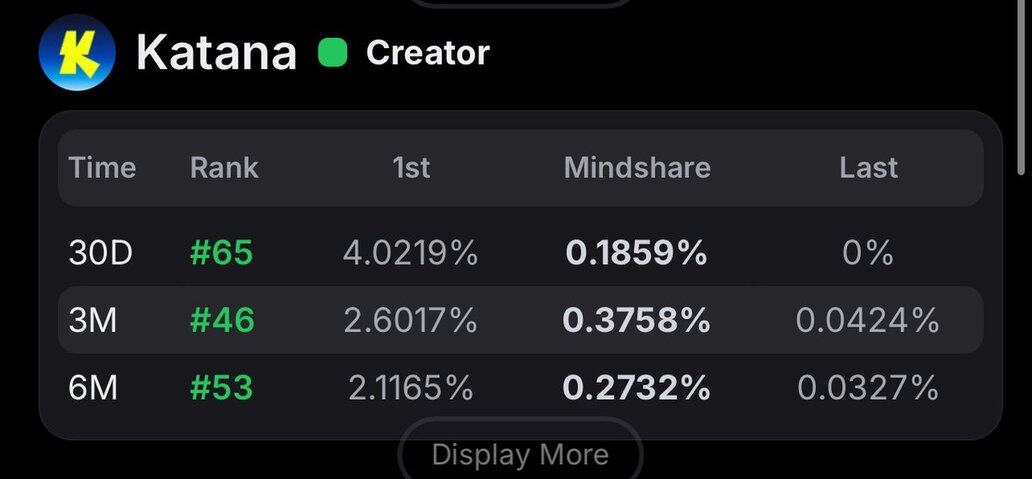Click the vertical scrollbar at right edge
The width and height of the screenshot is (1032, 479).
pyautogui.click(x=1022, y=86)
